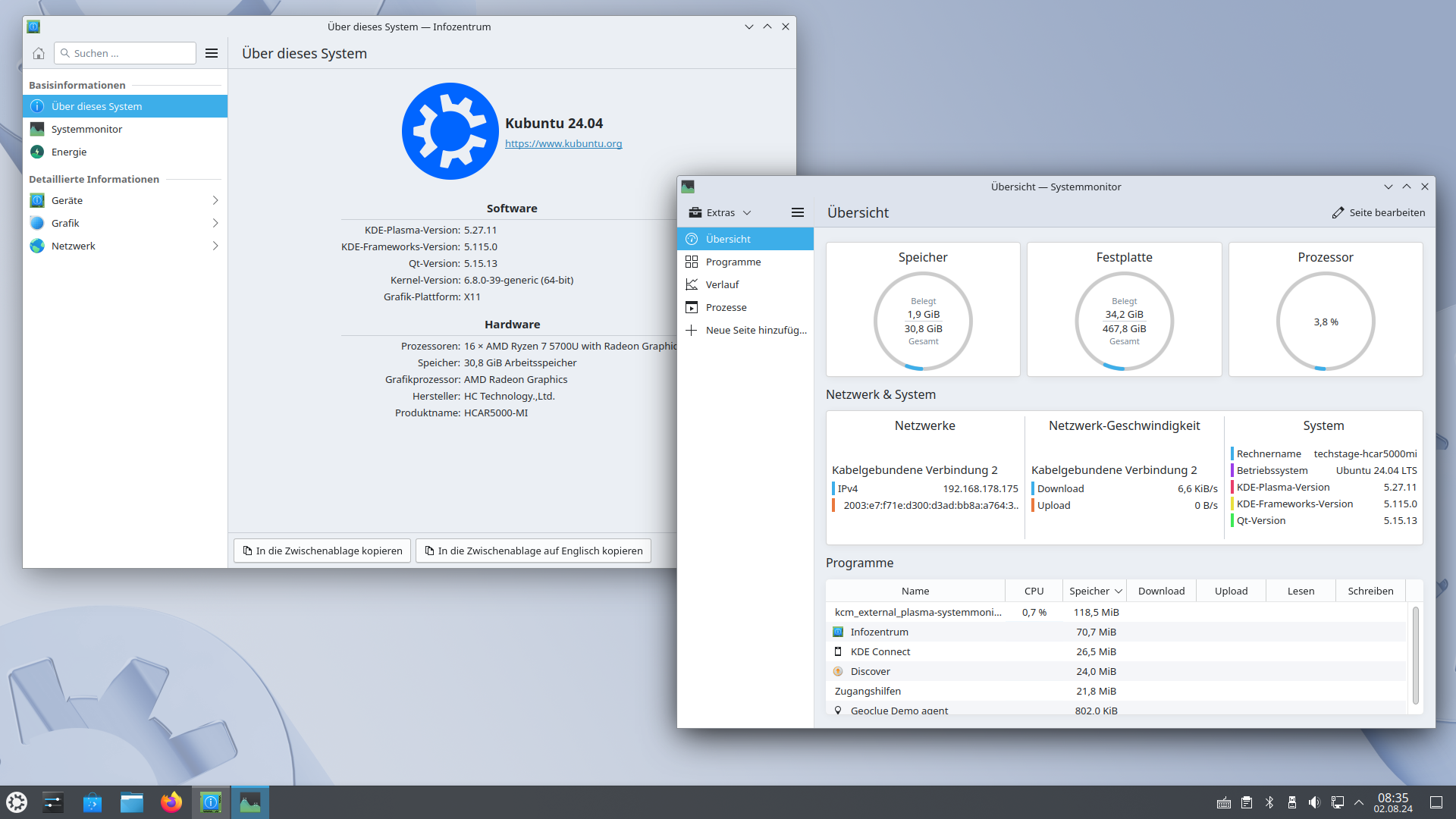Click IPv4 address 192.168.178.175
The width and height of the screenshot is (1456, 819).
(981, 489)
